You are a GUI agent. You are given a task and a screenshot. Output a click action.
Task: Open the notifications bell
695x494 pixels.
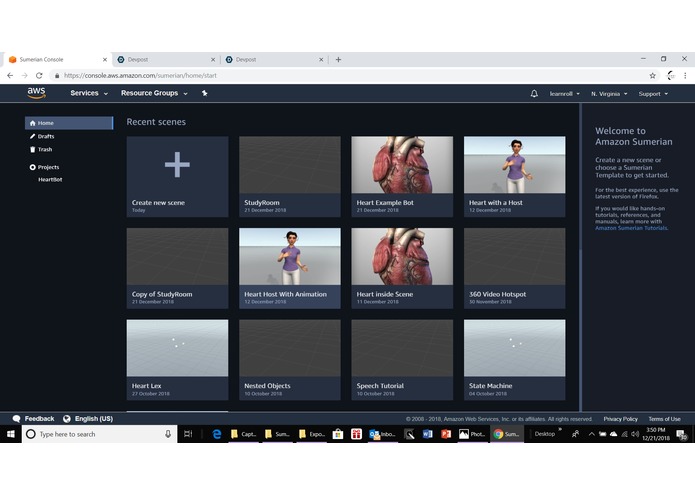coord(534,93)
